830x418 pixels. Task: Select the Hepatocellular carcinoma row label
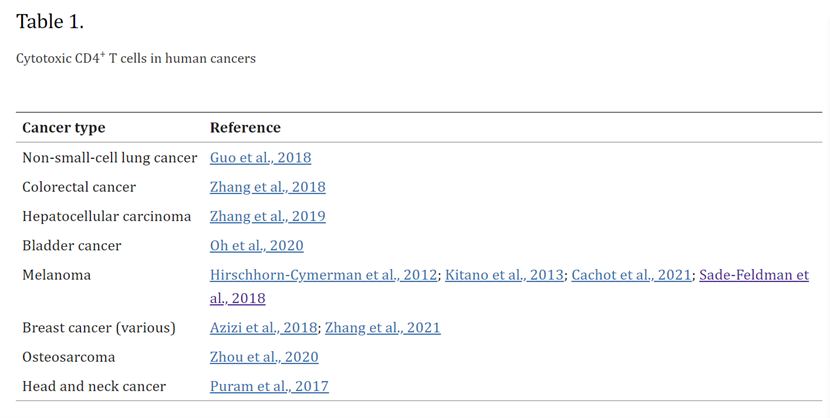106,216
